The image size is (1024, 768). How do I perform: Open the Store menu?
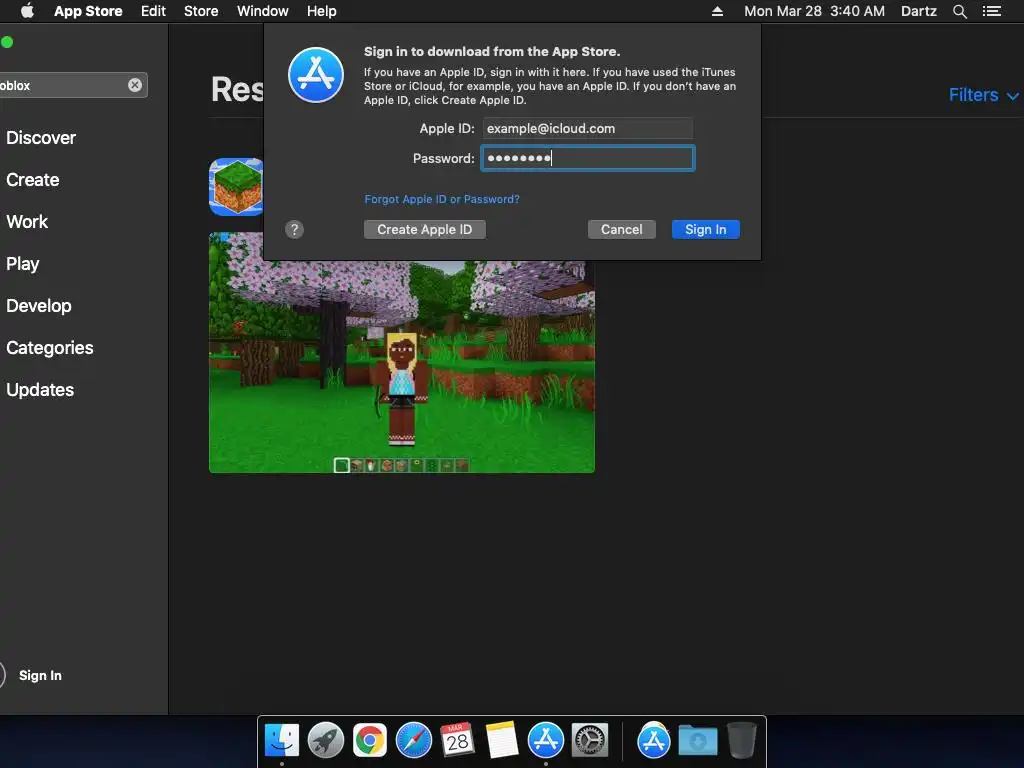pos(201,11)
